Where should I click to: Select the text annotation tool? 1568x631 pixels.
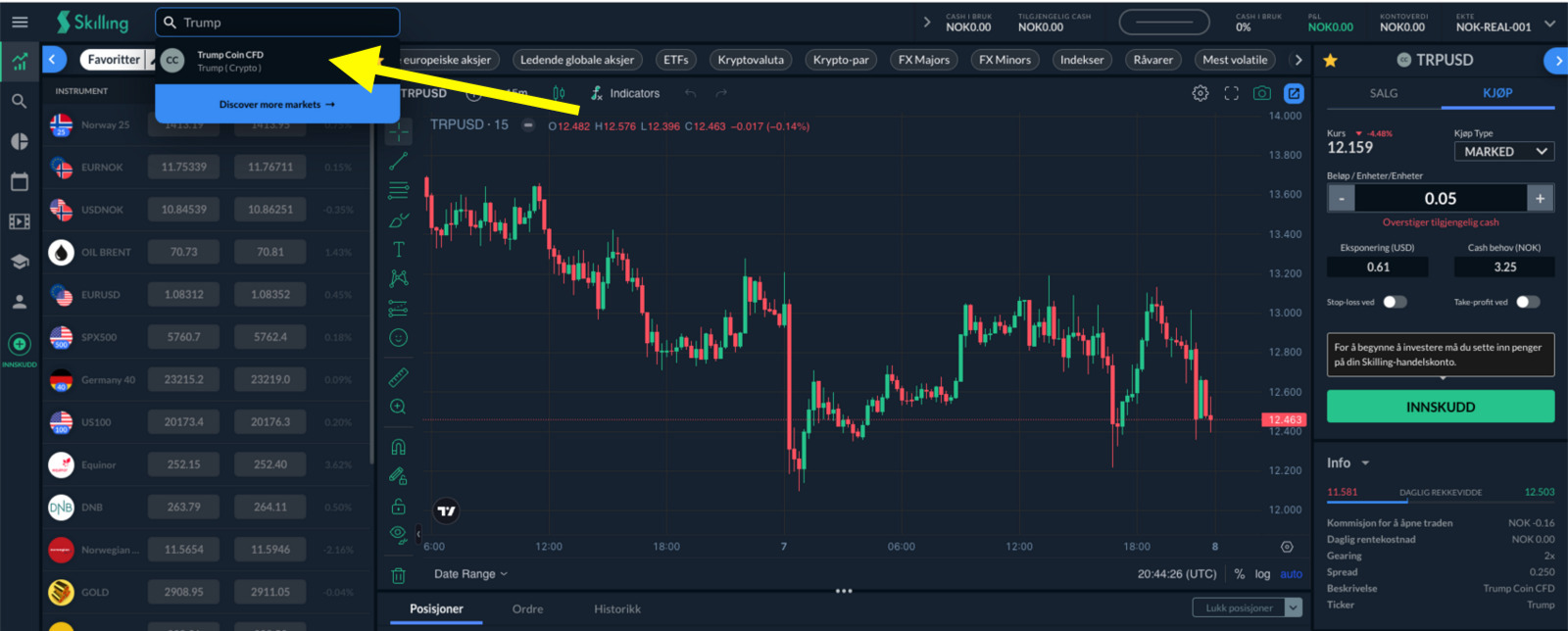click(399, 250)
